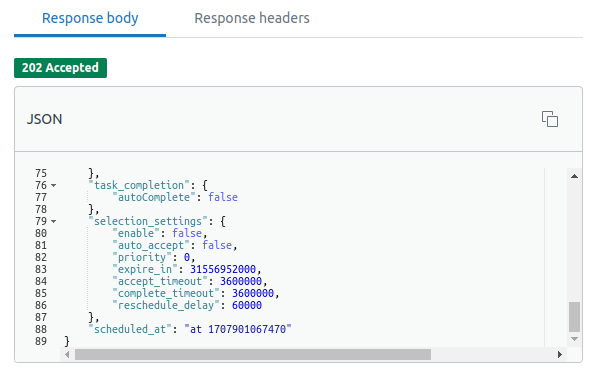Collapse the task_completion block at line 76

tap(53, 186)
